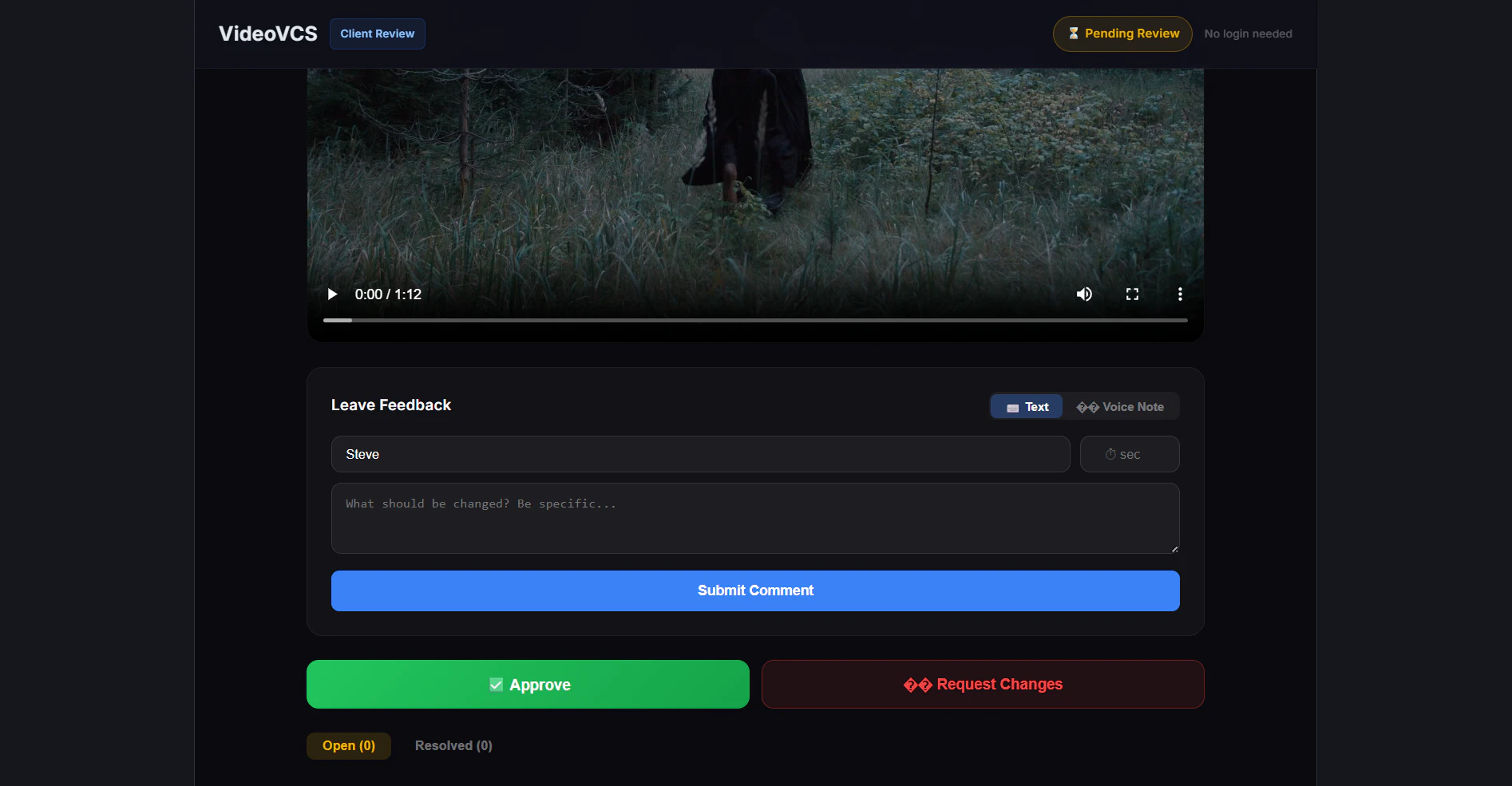Click the checkmark icon on the Approve button
Image resolution: width=1512 pixels, height=786 pixels.
(494, 684)
